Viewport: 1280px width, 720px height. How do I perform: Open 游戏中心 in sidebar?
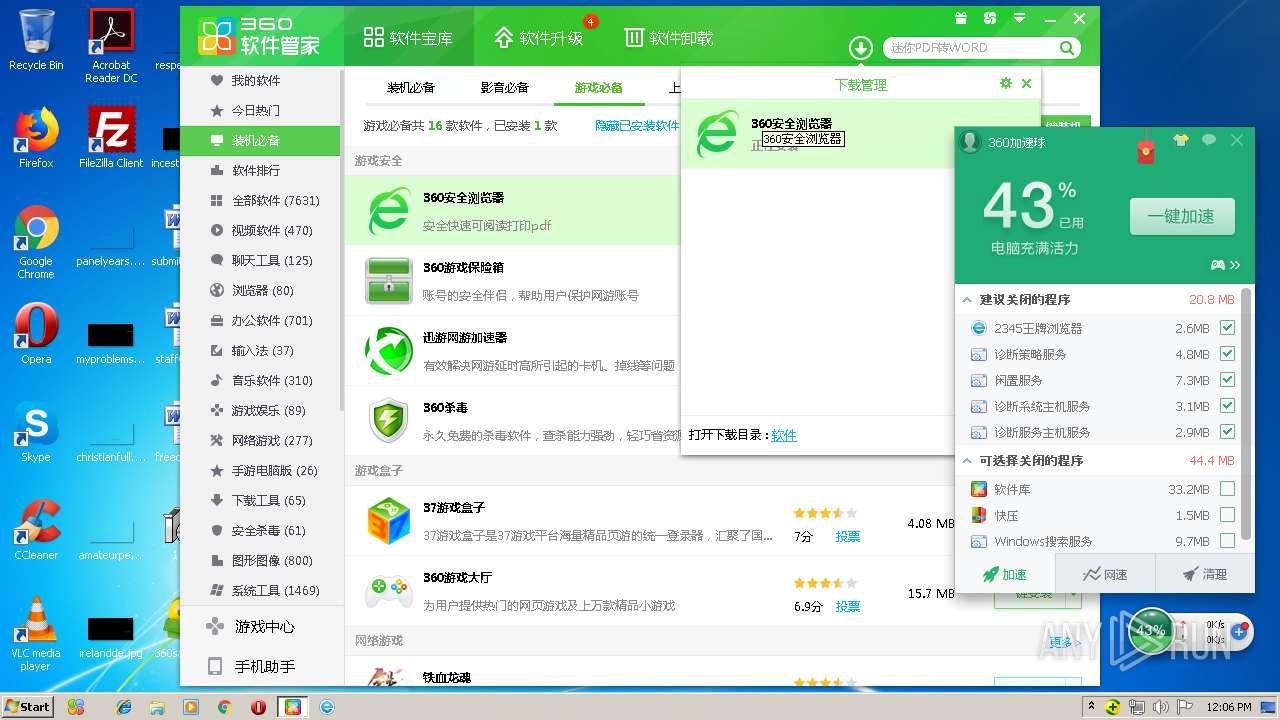click(x=262, y=627)
